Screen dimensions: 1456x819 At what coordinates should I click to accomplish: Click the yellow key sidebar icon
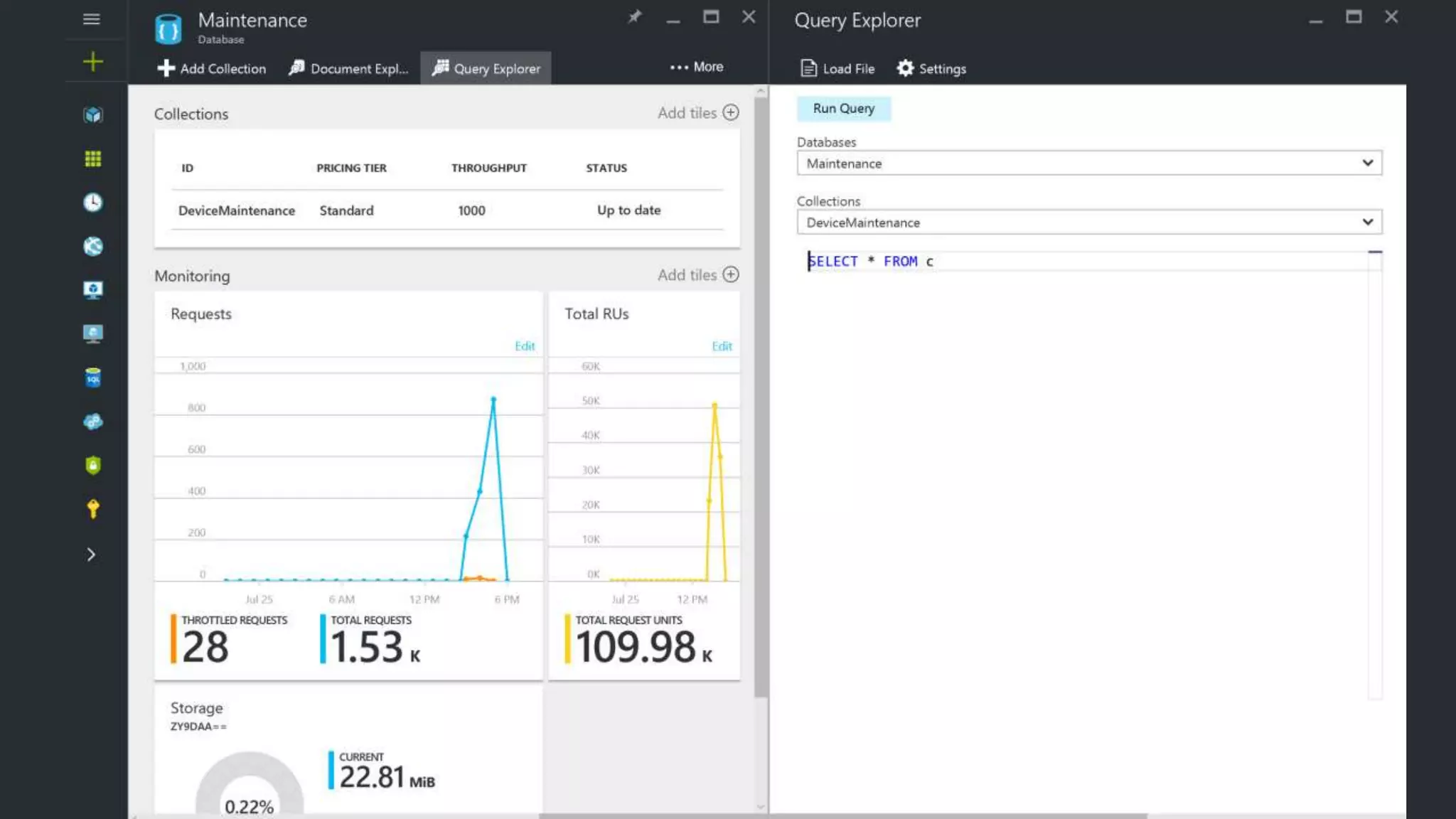point(92,509)
